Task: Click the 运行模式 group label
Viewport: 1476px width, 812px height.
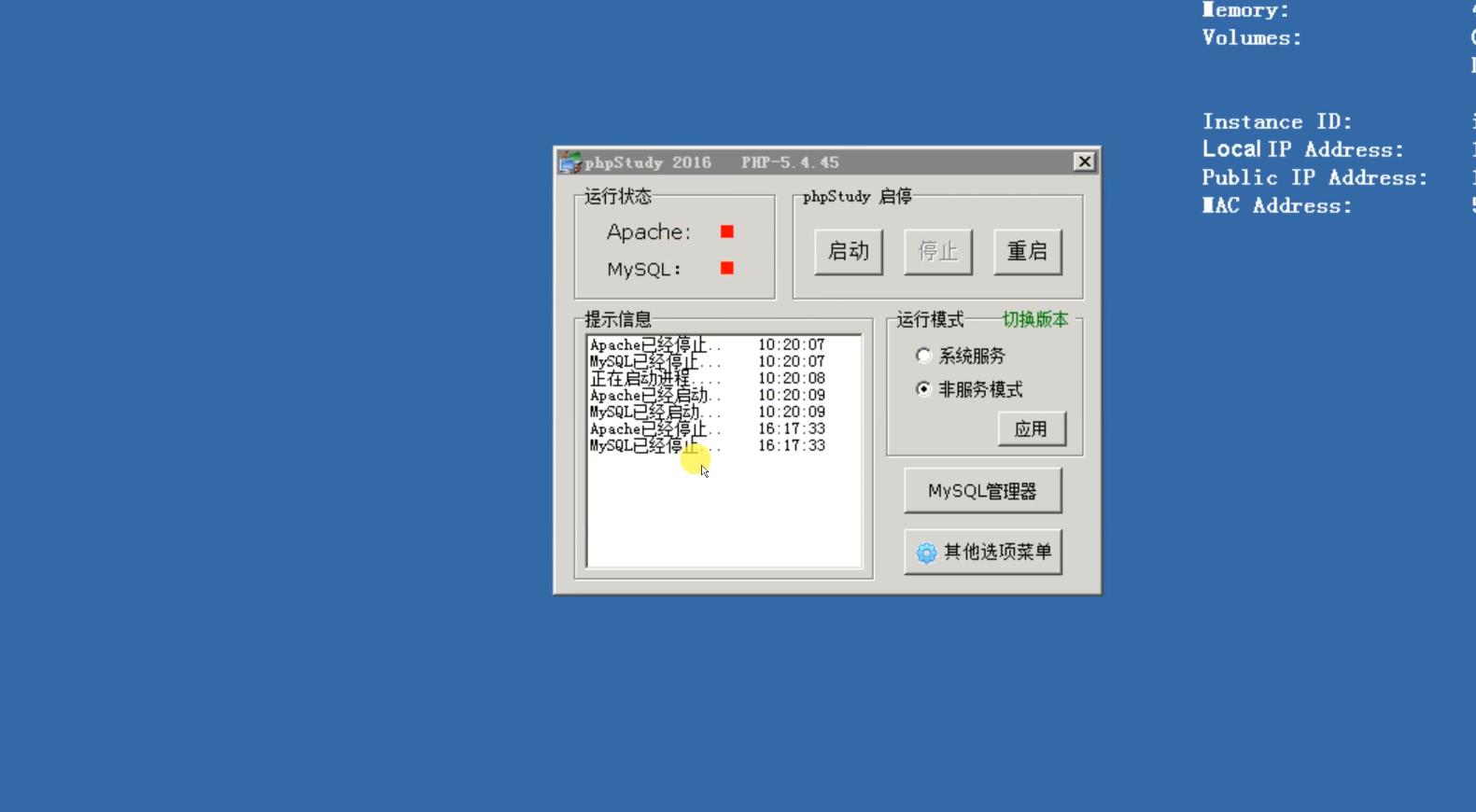Action: point(930,319)
